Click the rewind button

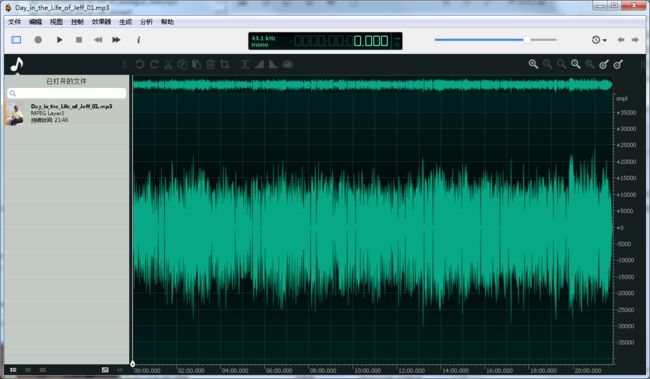pyautogui.click(x=98, y=40)
